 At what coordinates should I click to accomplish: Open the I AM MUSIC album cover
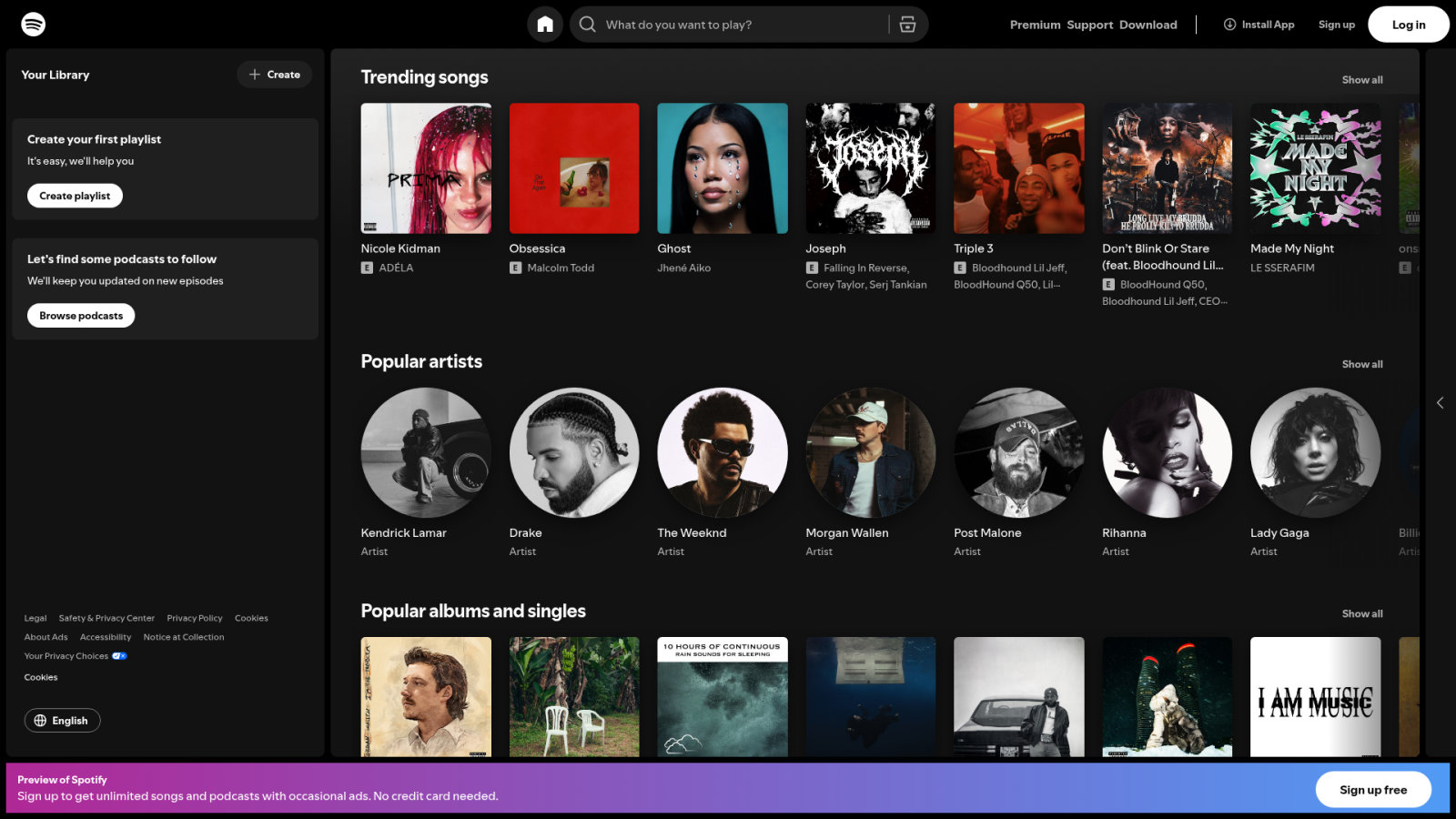1316,697
